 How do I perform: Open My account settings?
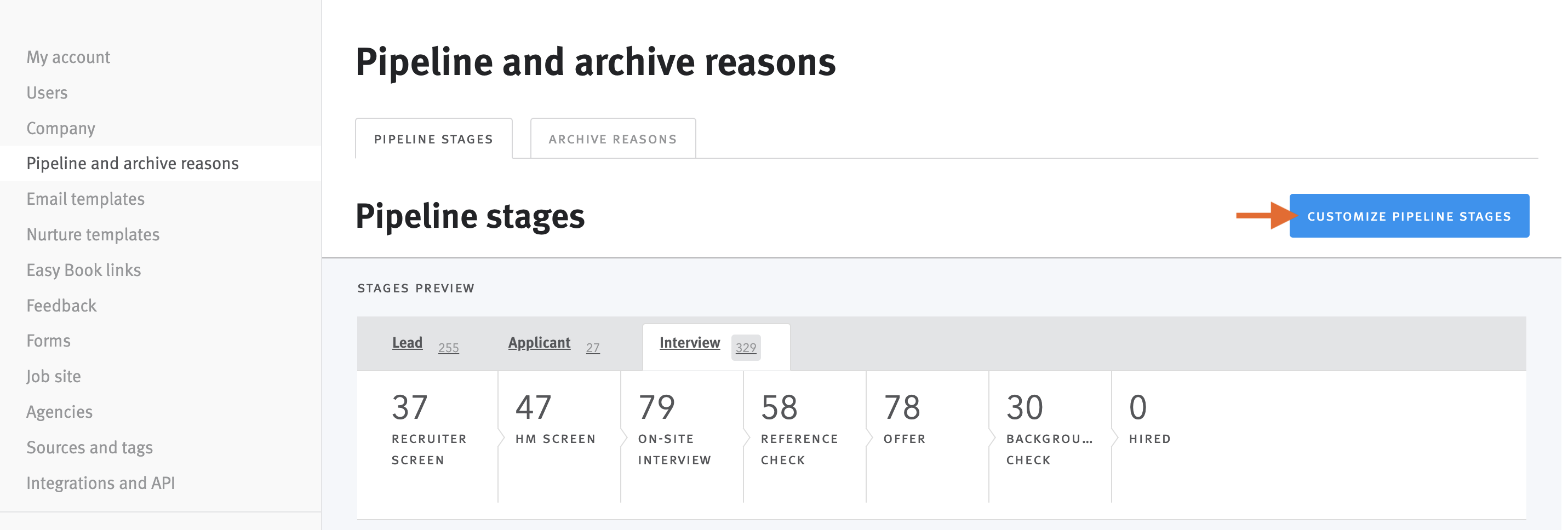(67, 56)
